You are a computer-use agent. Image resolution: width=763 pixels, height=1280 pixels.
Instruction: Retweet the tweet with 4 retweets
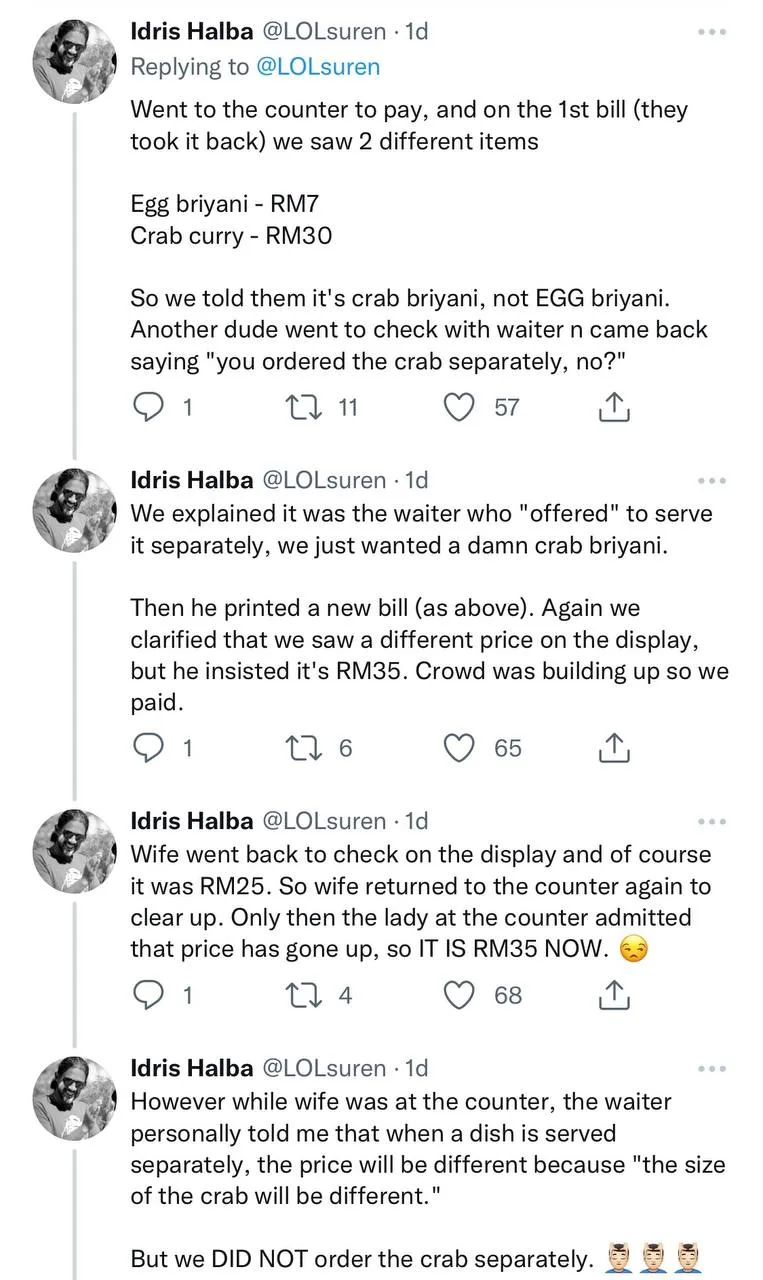(299, 995)
